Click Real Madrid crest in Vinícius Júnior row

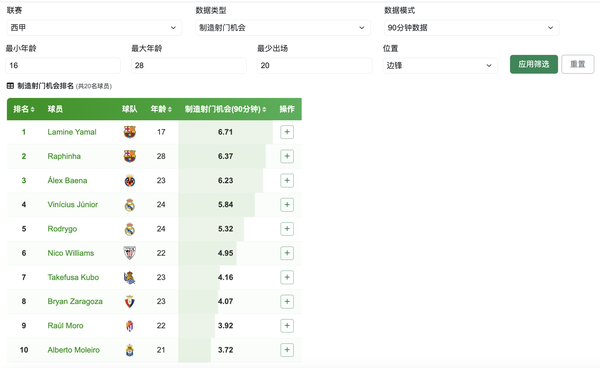(130, 205)
